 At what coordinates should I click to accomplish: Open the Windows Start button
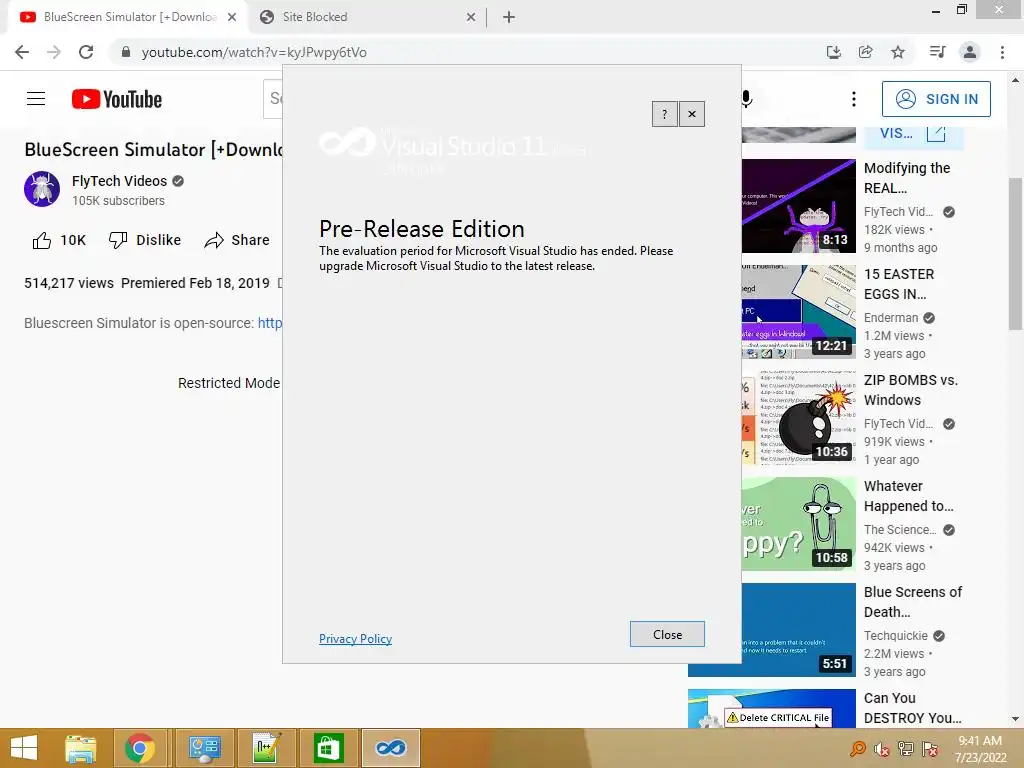click(24, 748)
